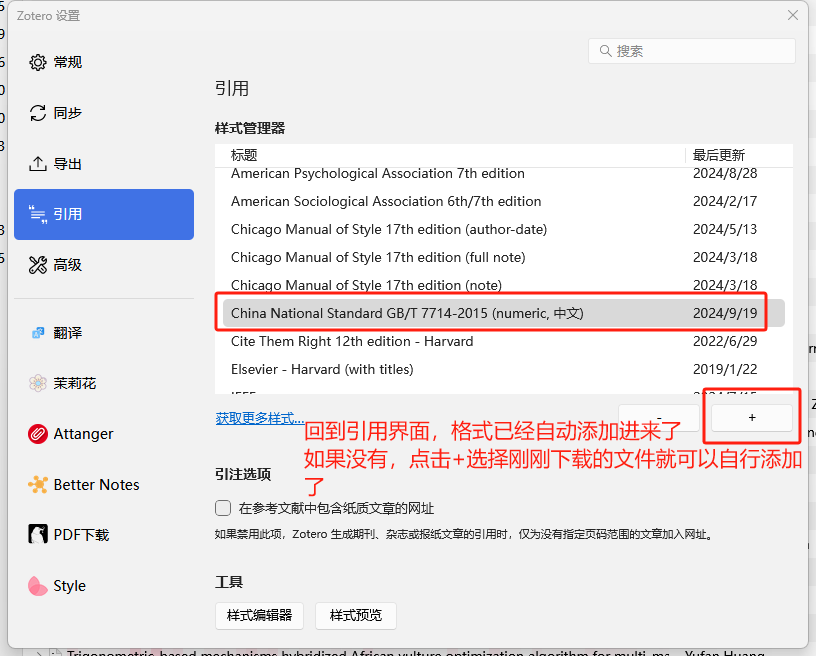Sort styles by 最后更新 column header
Screen dimensions: 816x656
[739, 155]
